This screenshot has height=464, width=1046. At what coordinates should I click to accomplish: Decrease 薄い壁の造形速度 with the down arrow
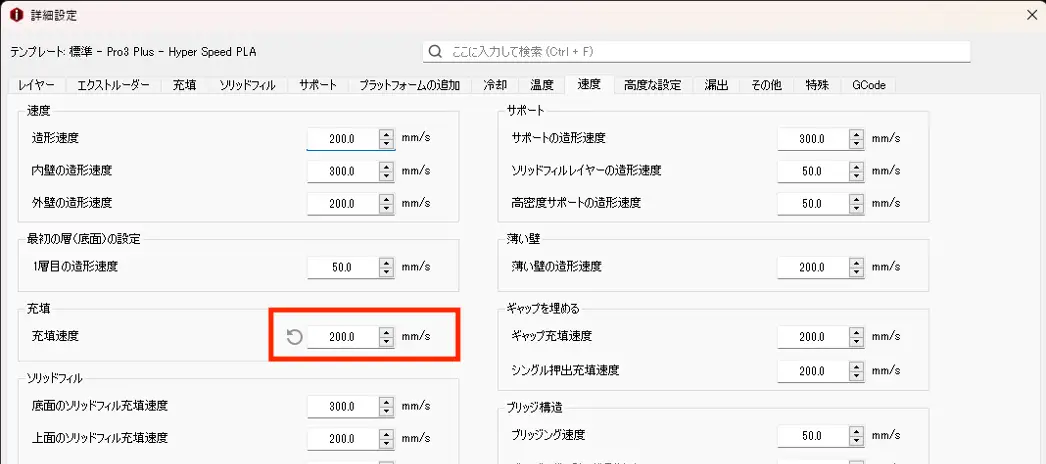(x=857, y=272)
